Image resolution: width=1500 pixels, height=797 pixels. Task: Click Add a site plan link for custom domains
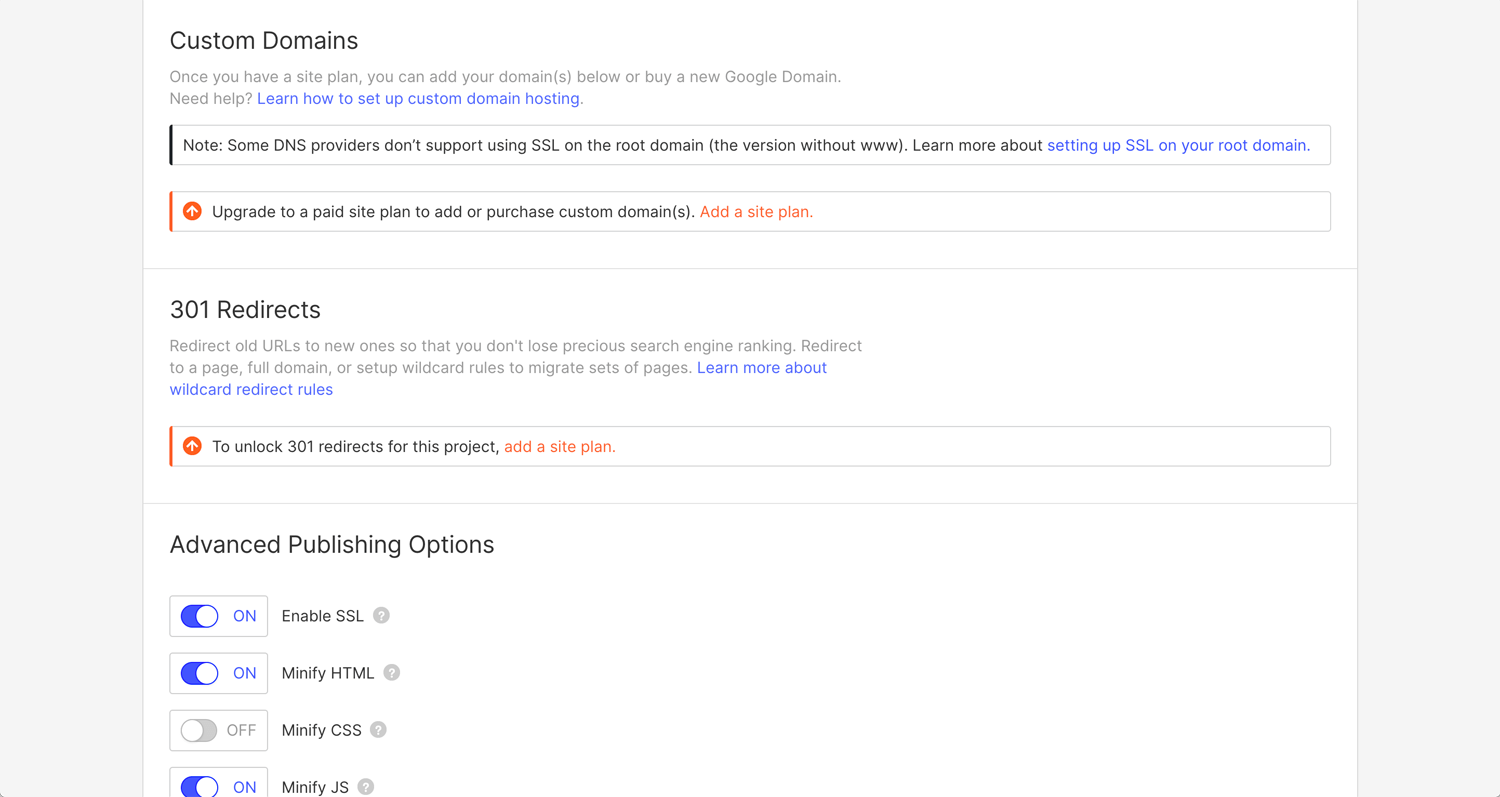756,212
